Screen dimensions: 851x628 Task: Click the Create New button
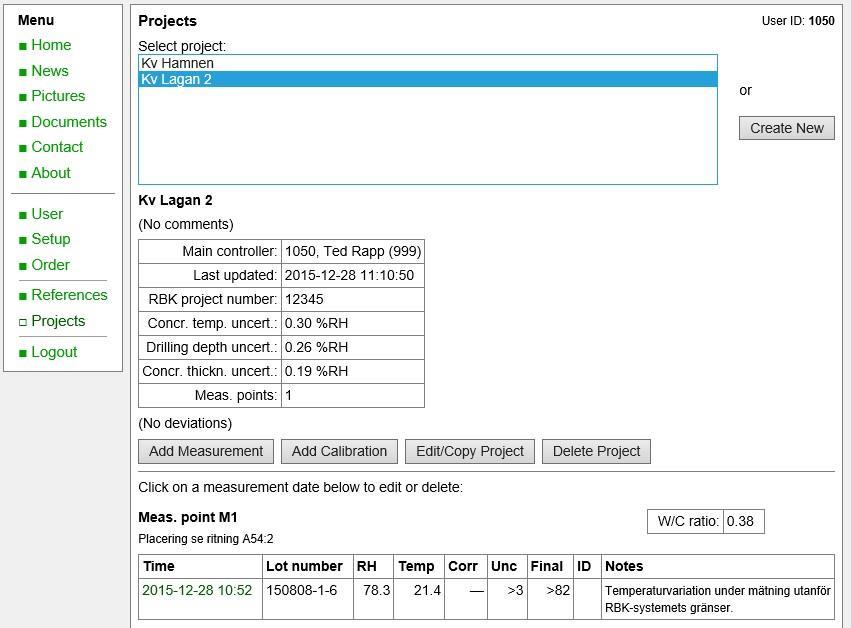pos(786,128)
